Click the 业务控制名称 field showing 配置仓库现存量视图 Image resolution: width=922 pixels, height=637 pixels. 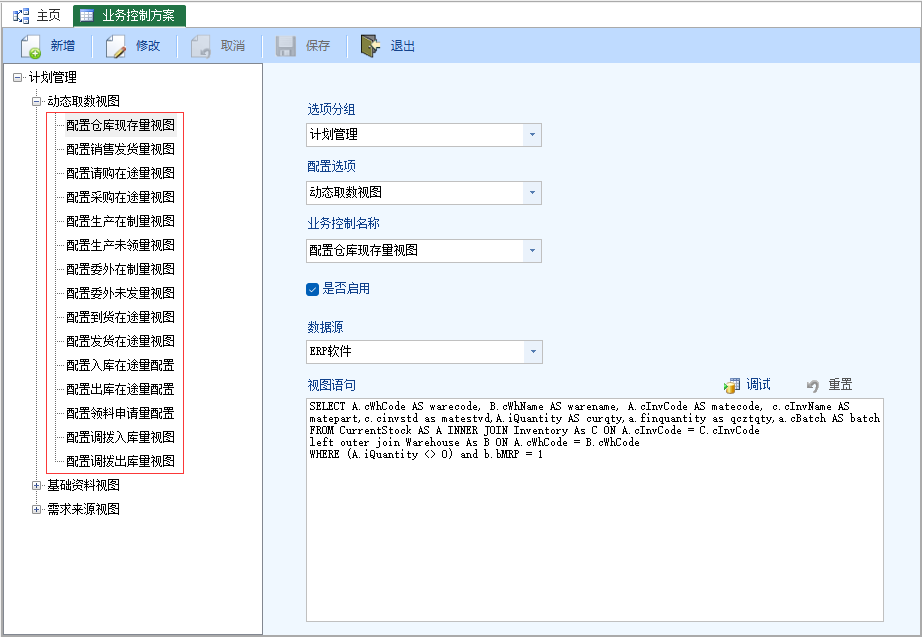(x=424, y=251)
